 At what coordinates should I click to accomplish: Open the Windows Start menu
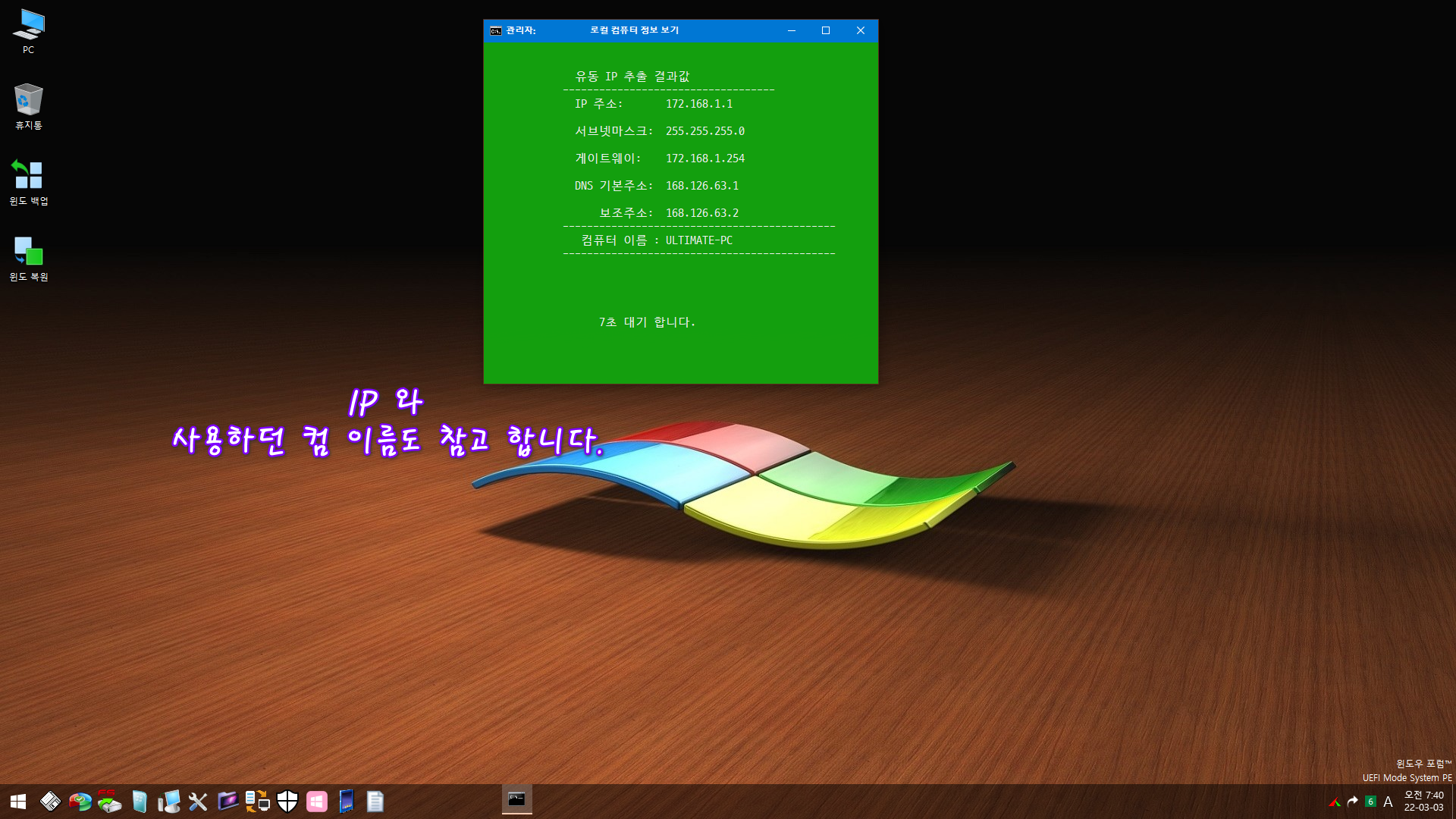(x=18, y=802)
